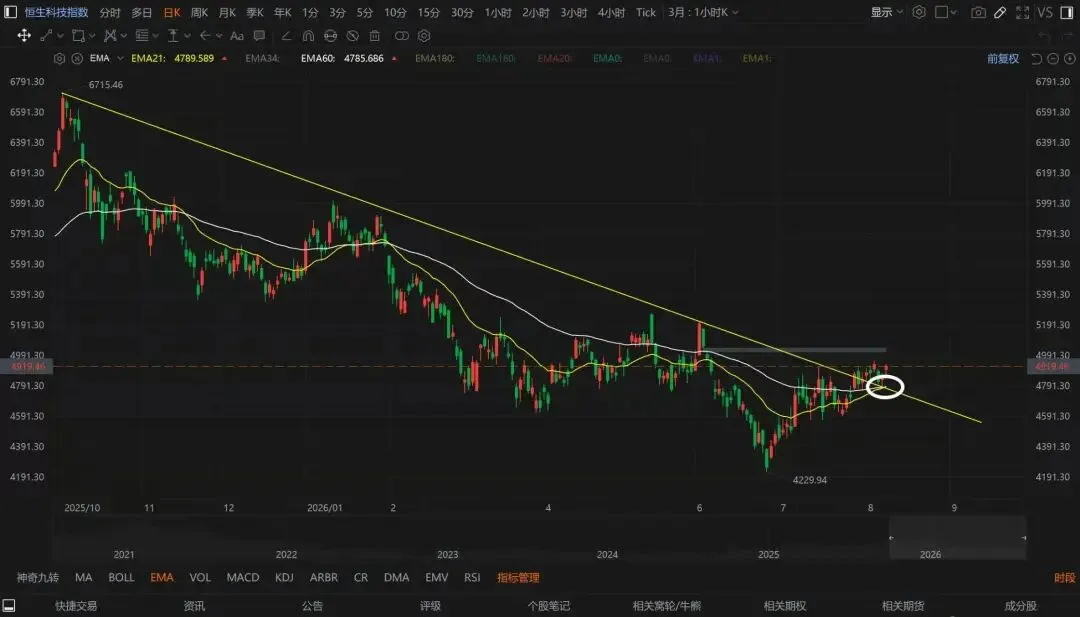Screen dimensions: 1080x617
Task: Click the 前复权 adjustment button
Action: [1003, 59]
